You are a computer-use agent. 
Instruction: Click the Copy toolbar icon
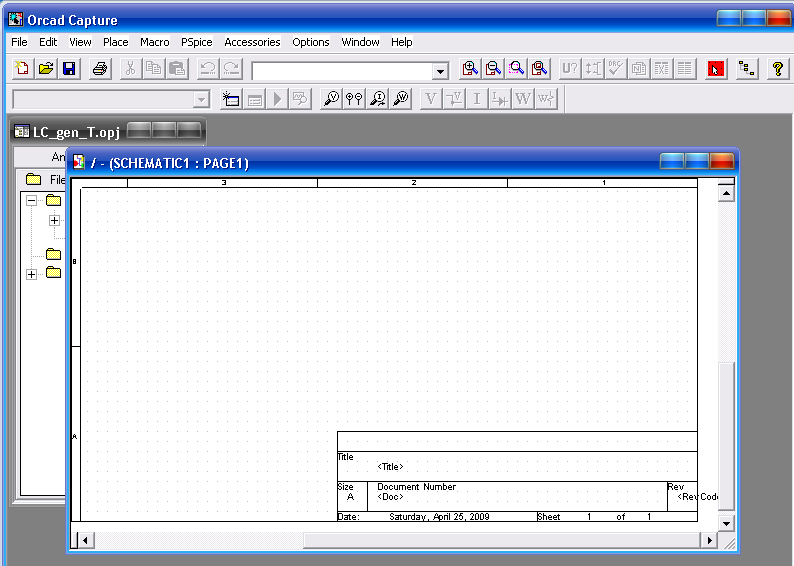[x=154, y=68]
